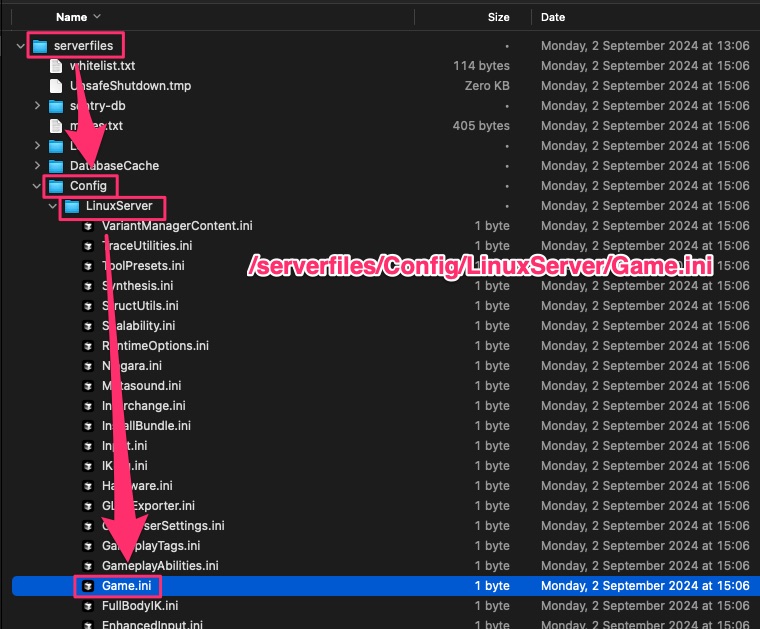Click the Zero KB size value
This screenshot has height=629, width=760.
tap(487, 86)
